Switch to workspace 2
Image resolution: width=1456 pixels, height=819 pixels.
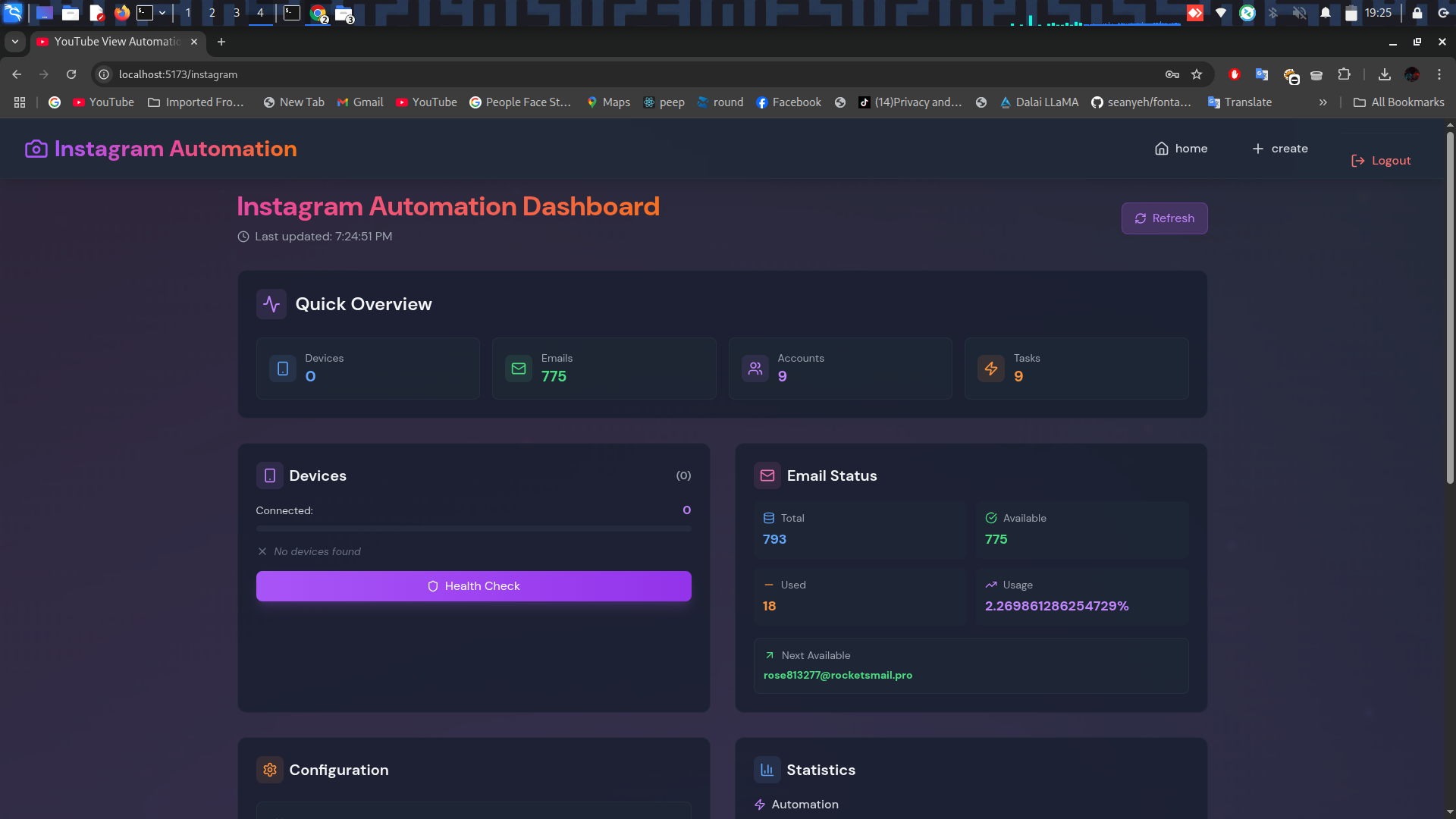[212, 13]
